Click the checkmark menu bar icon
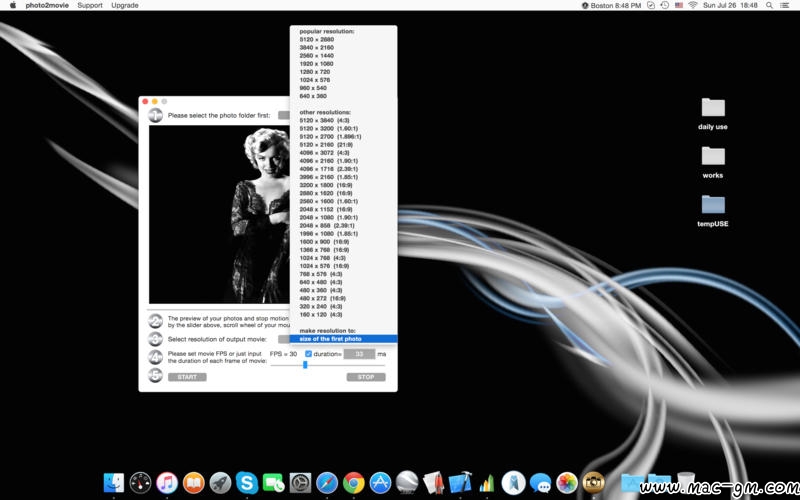Screen dimensions: 800x500 [651, 5]
